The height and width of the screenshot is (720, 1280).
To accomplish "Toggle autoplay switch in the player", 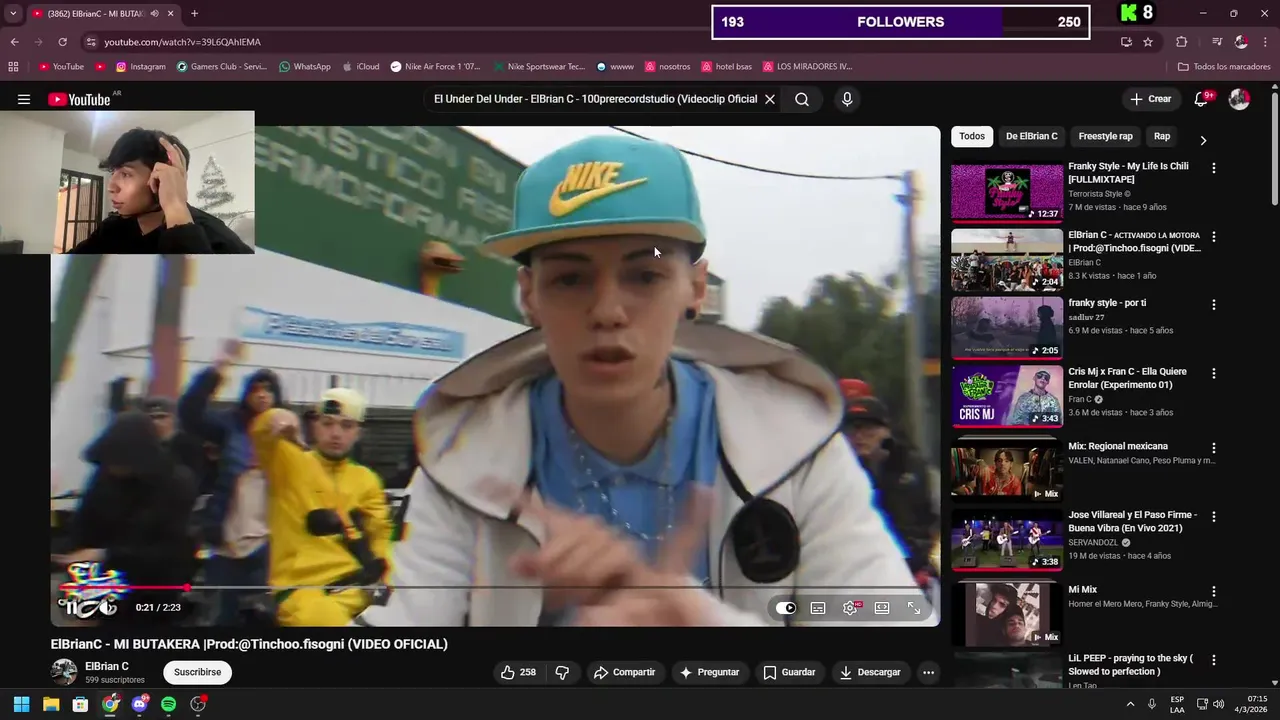I will pyautogui.click(x=786, y=608).
